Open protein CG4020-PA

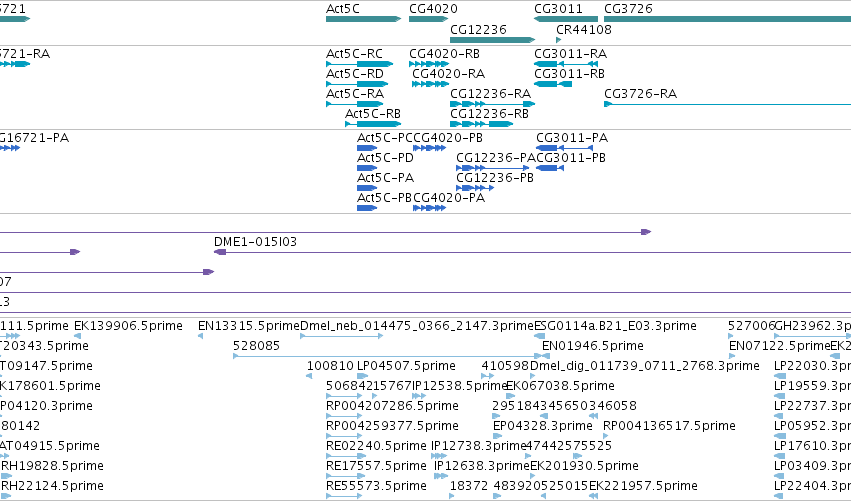point(449,198)
